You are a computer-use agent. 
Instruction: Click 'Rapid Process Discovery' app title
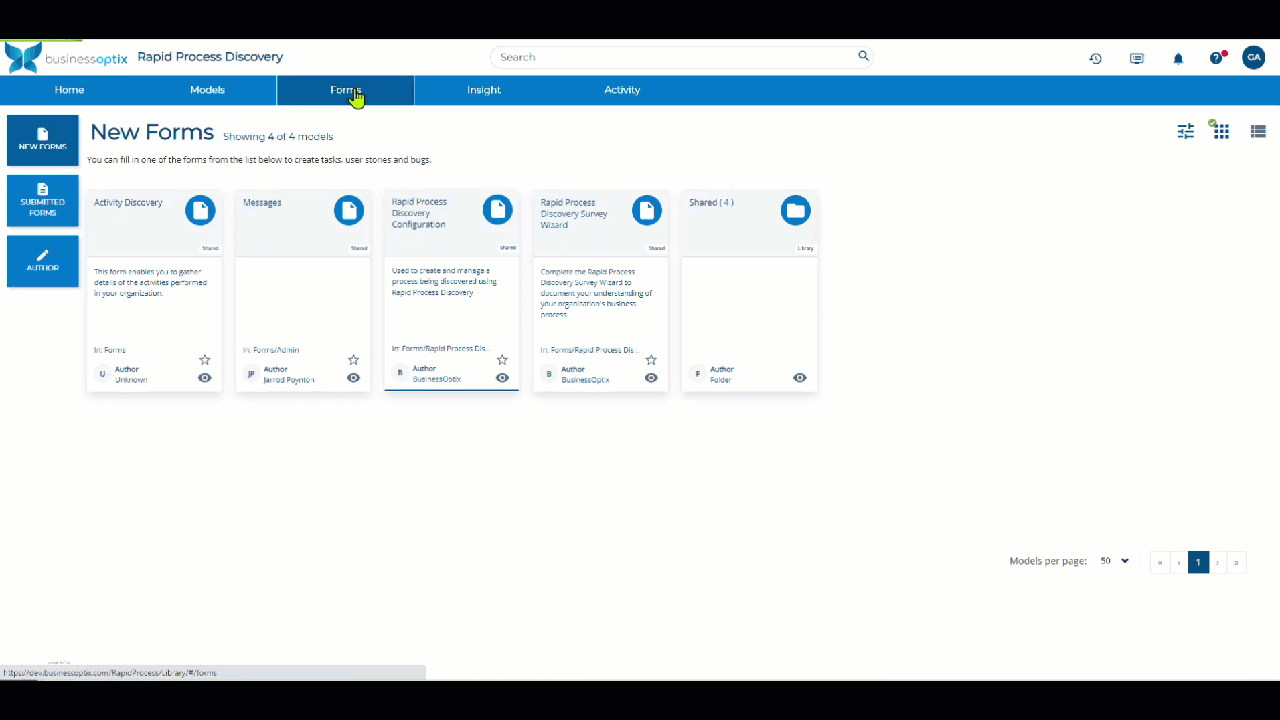coord(210,57)
